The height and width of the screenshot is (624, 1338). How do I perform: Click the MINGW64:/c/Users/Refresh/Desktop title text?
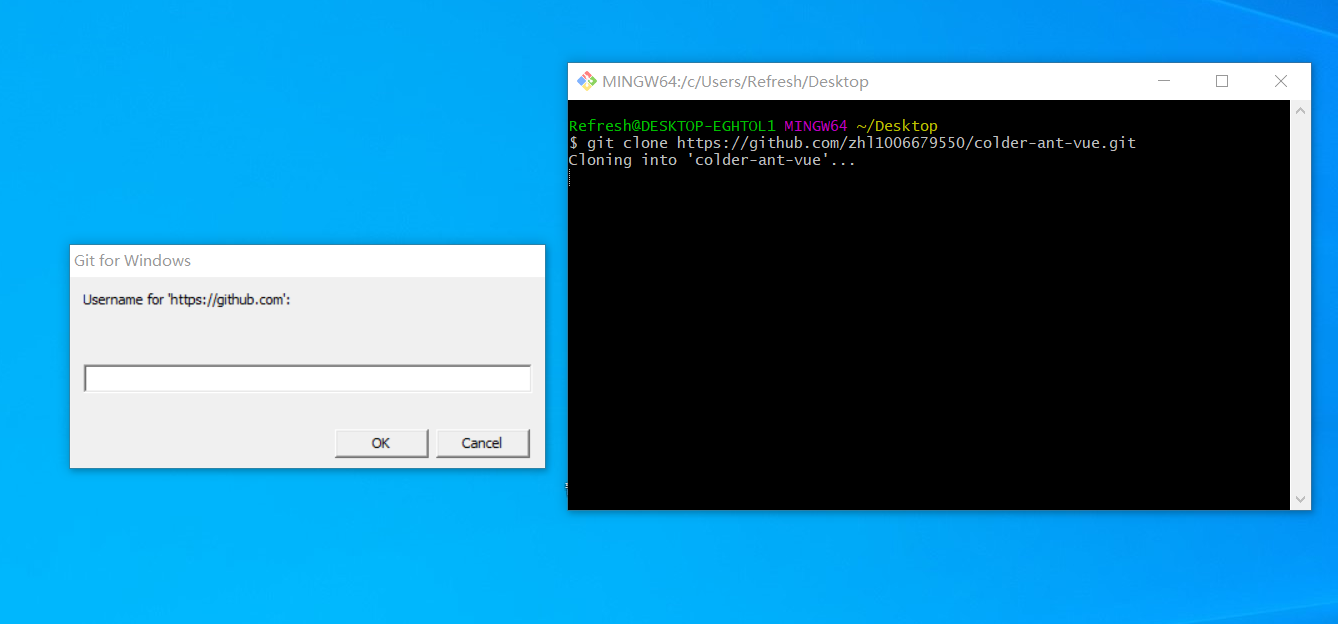735,82
